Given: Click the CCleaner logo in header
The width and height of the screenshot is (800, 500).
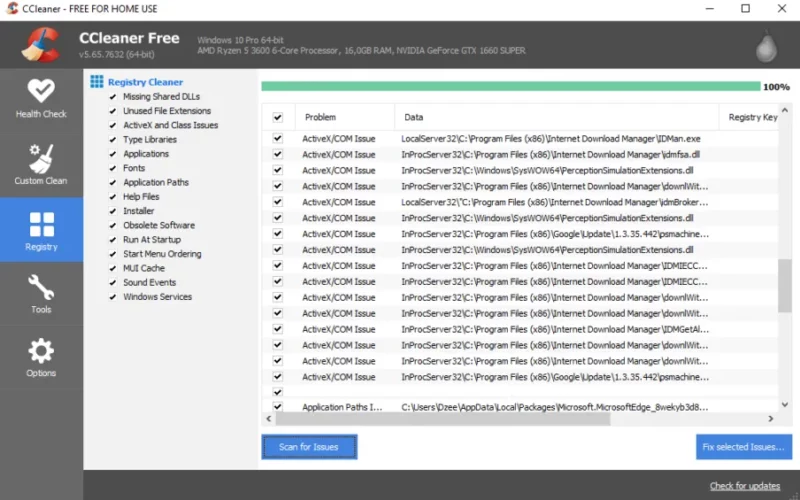Looking at the screenshot, I should pyautogui.click(x=41, y=45).
